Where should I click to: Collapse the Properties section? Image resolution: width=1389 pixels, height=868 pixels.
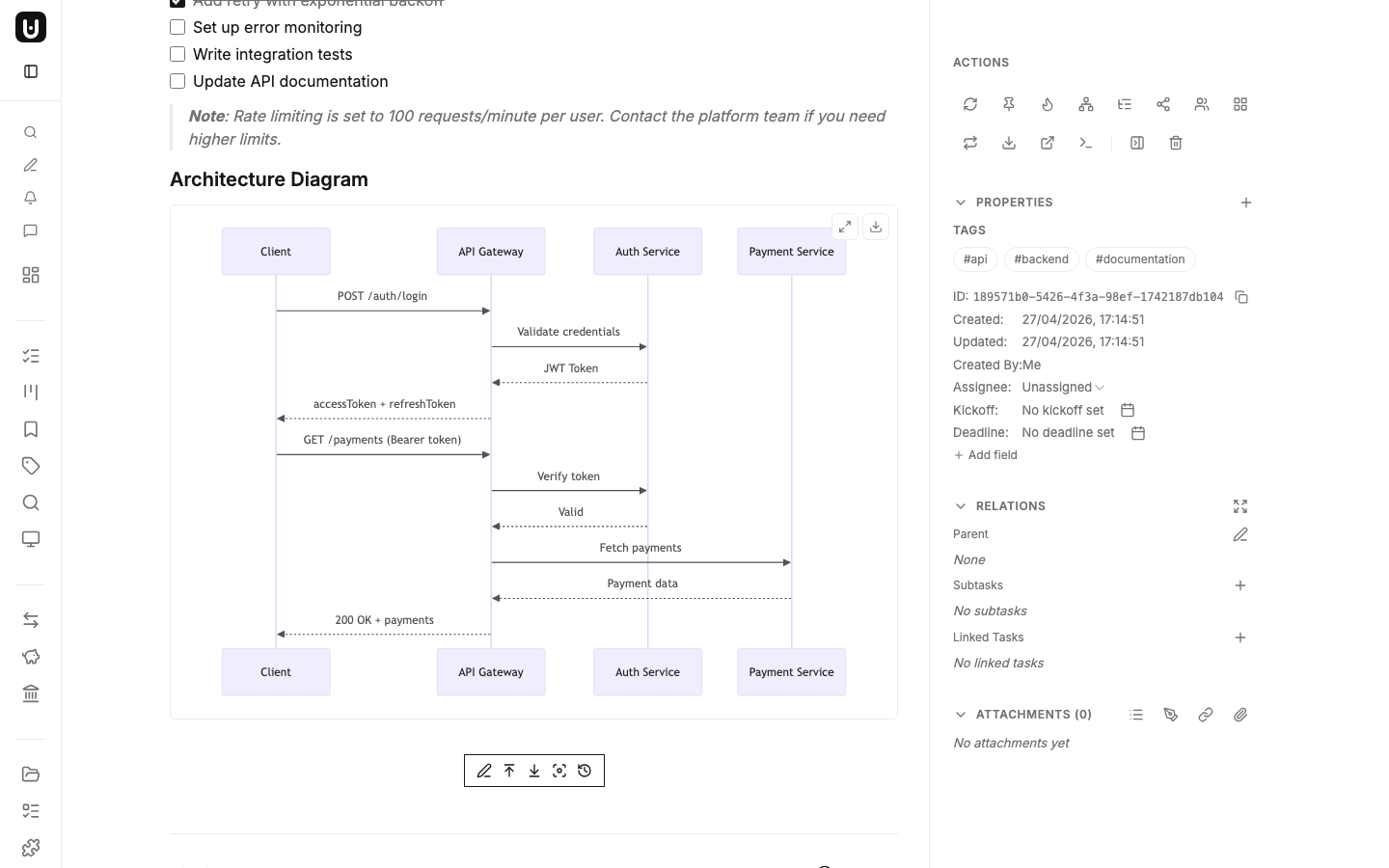coord(961,203)
